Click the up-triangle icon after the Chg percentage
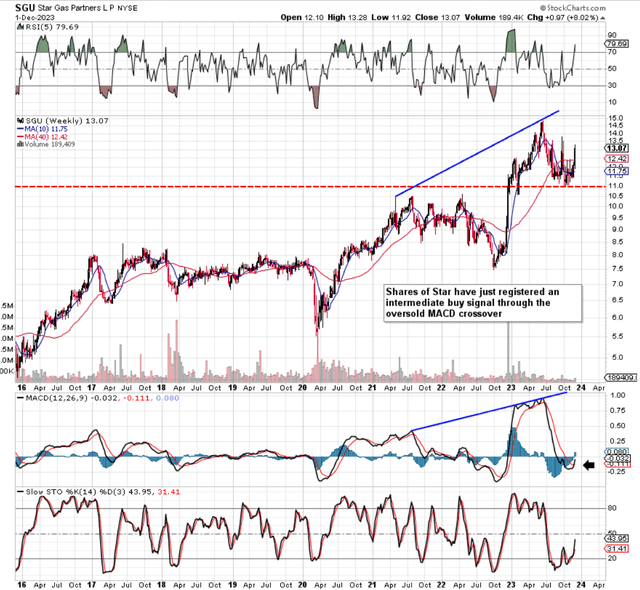640x590 pixels. (603, 18)
